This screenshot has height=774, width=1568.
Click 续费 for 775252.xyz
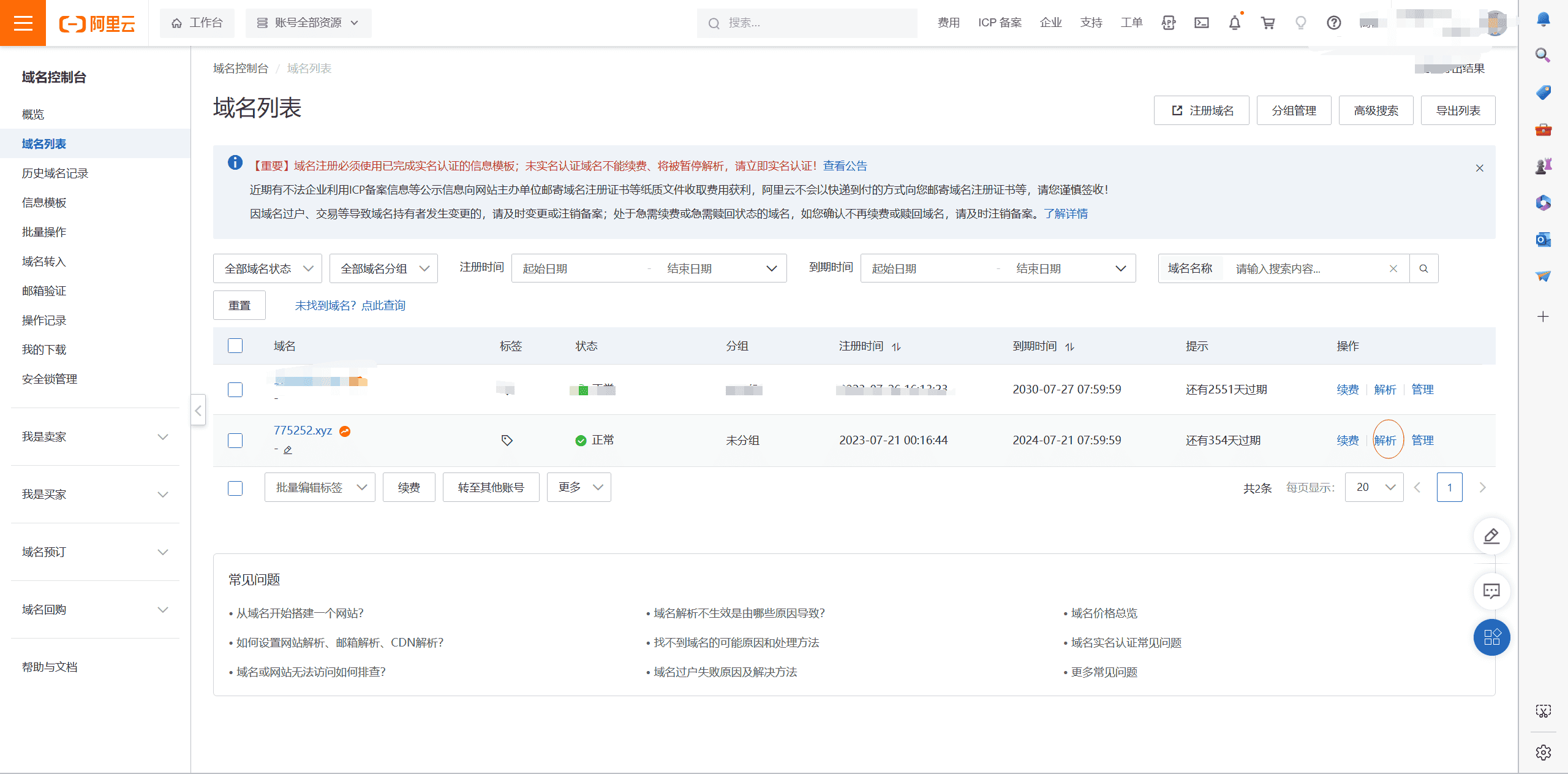tap(1348, 441)
